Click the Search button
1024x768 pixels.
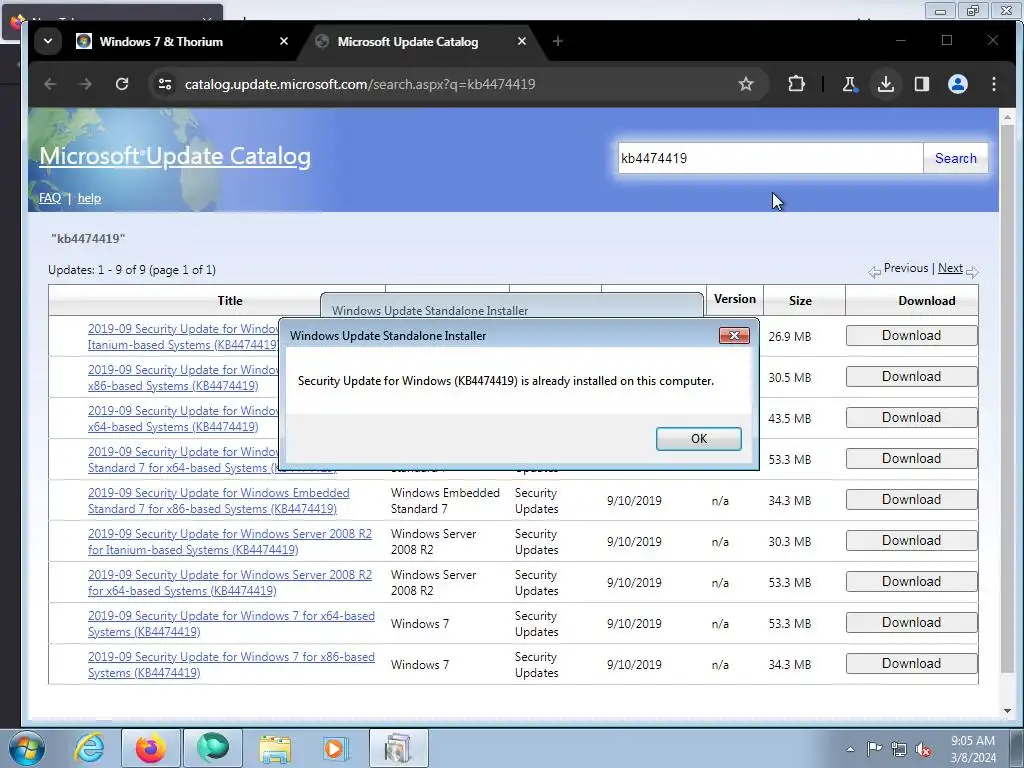tap(955, 158)
